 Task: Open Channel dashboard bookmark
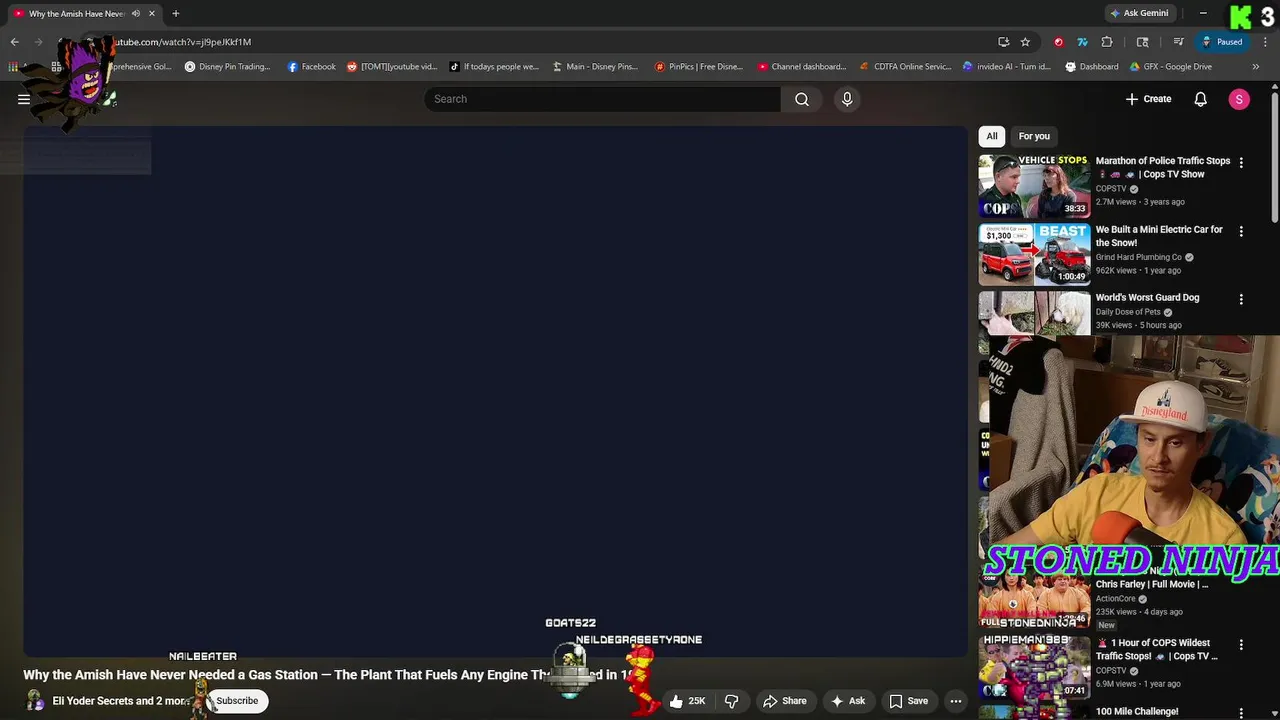(x=802, y=67)
